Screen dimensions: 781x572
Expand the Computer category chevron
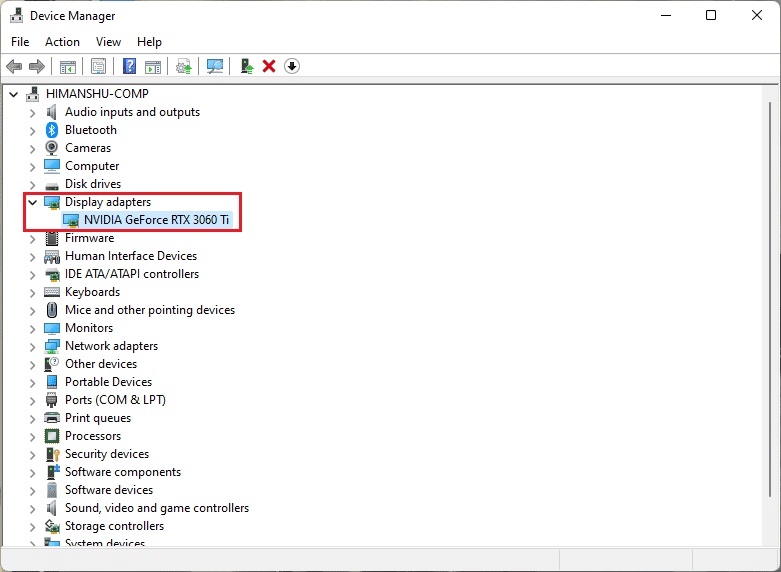coord(33,166)
